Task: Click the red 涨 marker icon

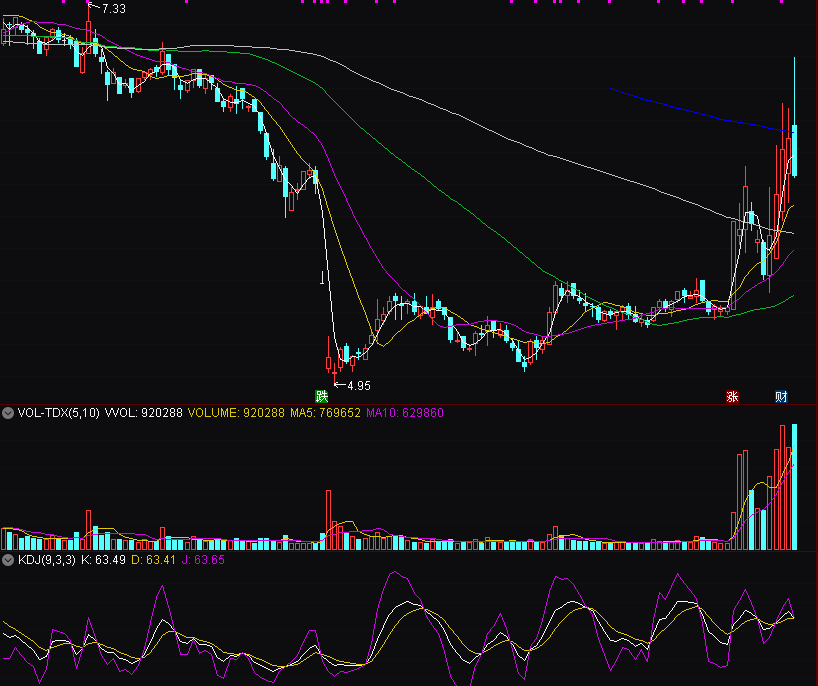Action: (x=732, y=397)
